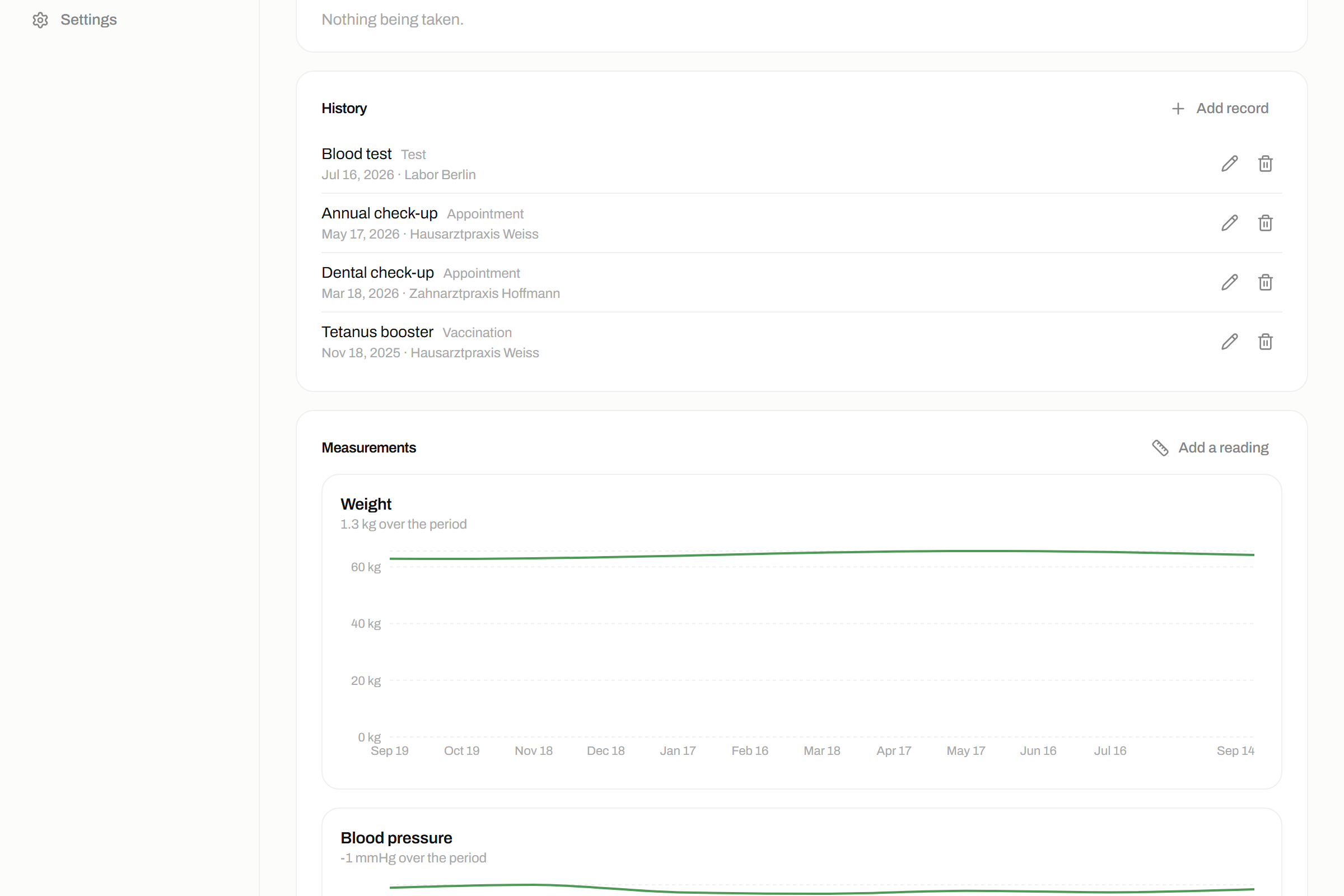Select the Annual check-up entry title

(x=380, y=213)
